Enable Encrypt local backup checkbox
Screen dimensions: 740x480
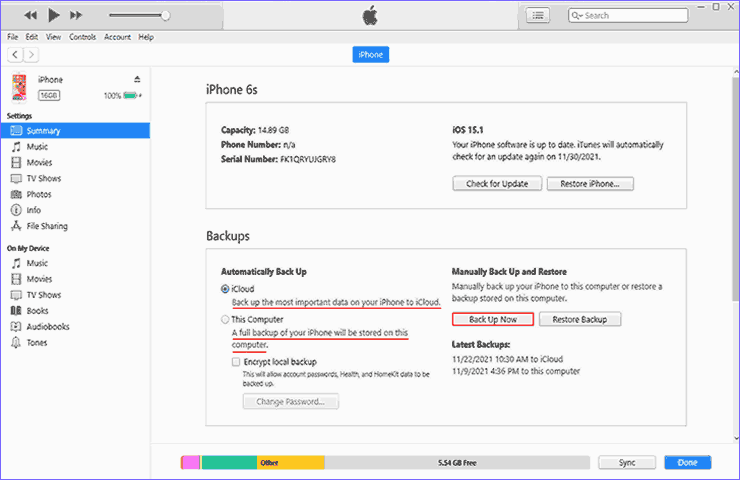(x=236, y=362)
